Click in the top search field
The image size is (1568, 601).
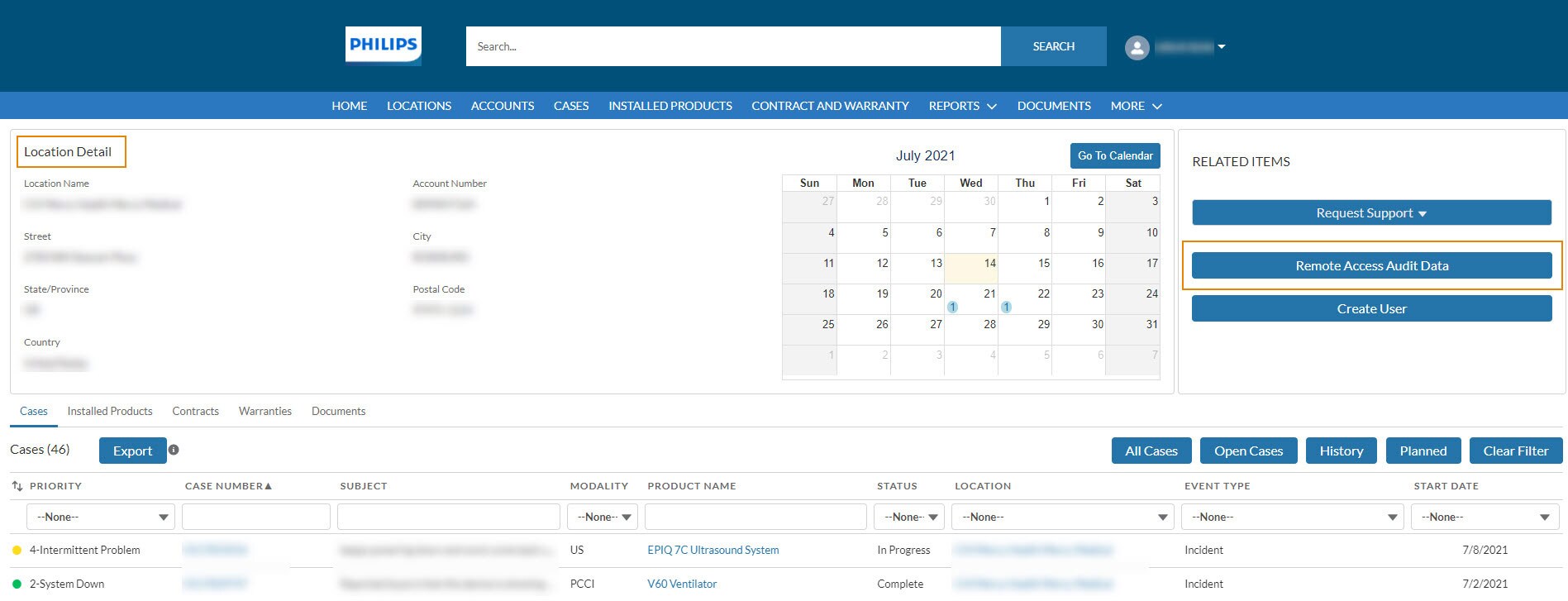click(x=732, y=46)
